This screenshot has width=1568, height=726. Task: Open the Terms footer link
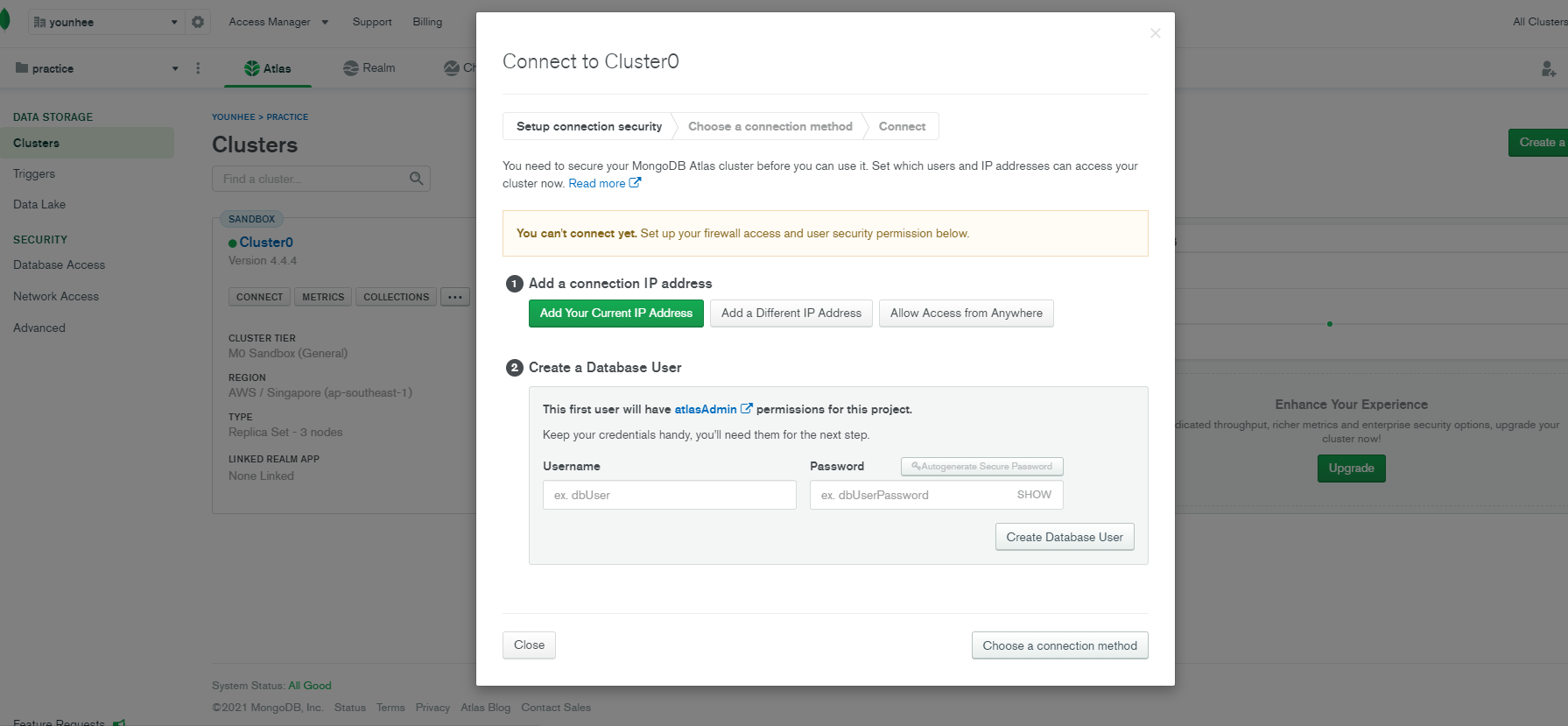tap(390, 708)
